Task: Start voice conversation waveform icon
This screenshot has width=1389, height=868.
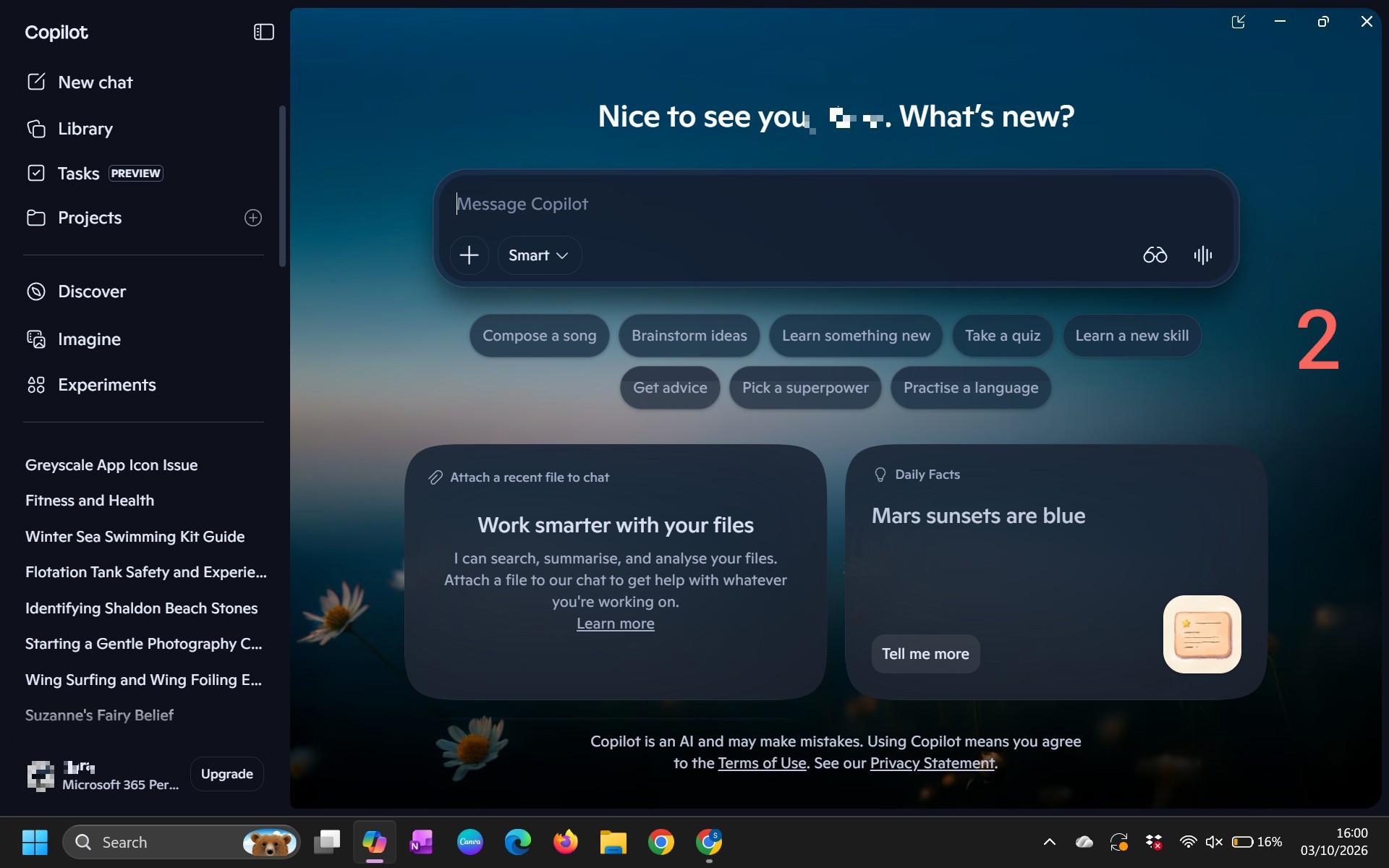Action: pyautogui.click(x=1202, y=255)
